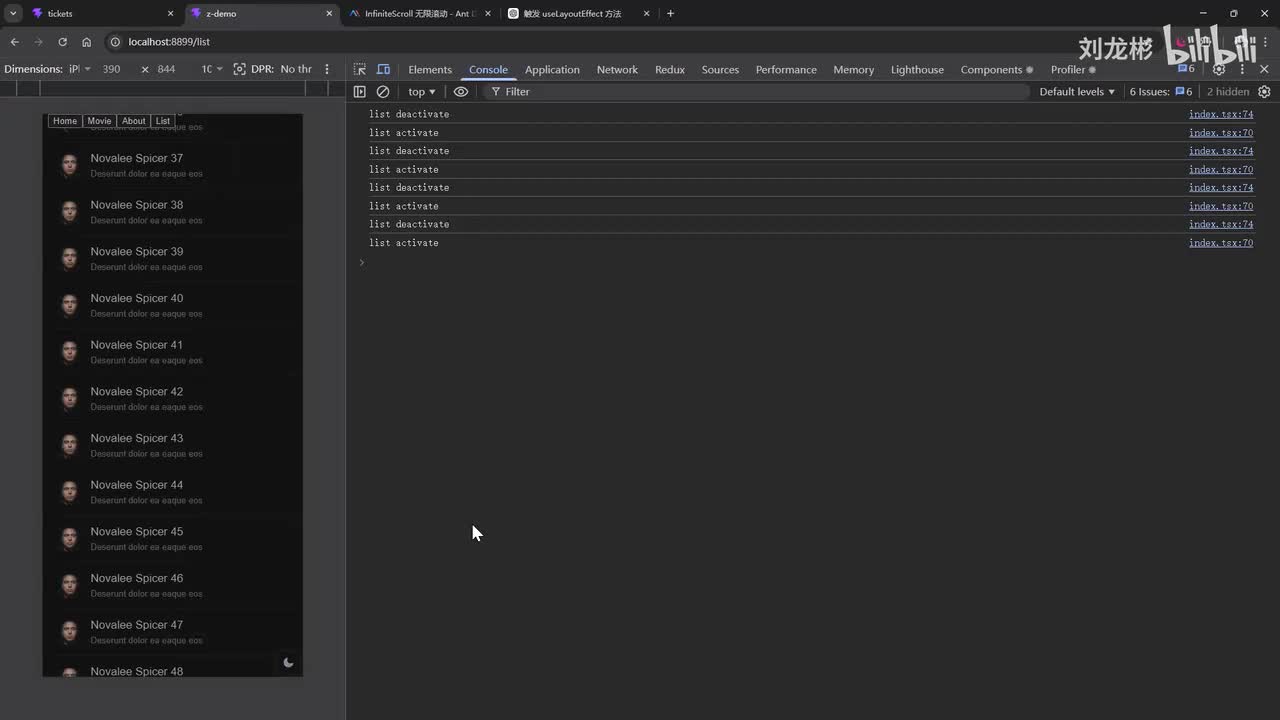Click the address bar URL localhost:8899/list
This screenshot has height=720, width=1280.
pos(169,42)
